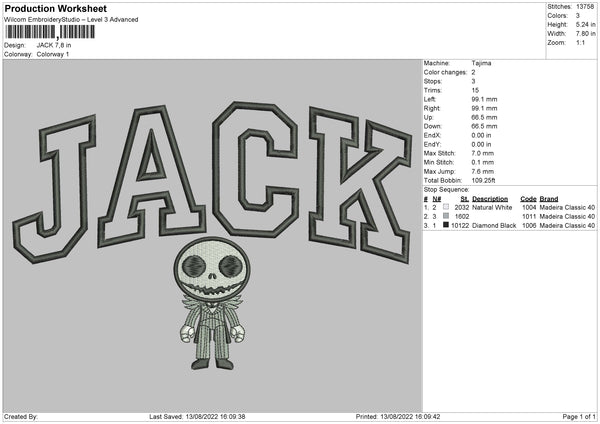Click the Colorway 1 text
This screenshot has height=424, width=600.
(x=52, y=53)
